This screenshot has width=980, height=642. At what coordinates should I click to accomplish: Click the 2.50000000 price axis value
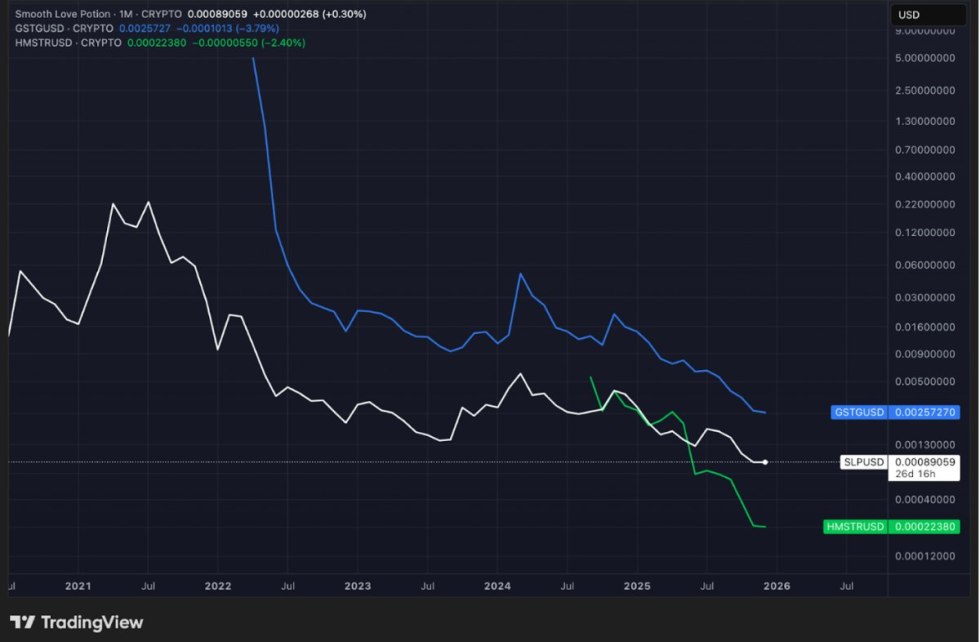pos(925,90)
